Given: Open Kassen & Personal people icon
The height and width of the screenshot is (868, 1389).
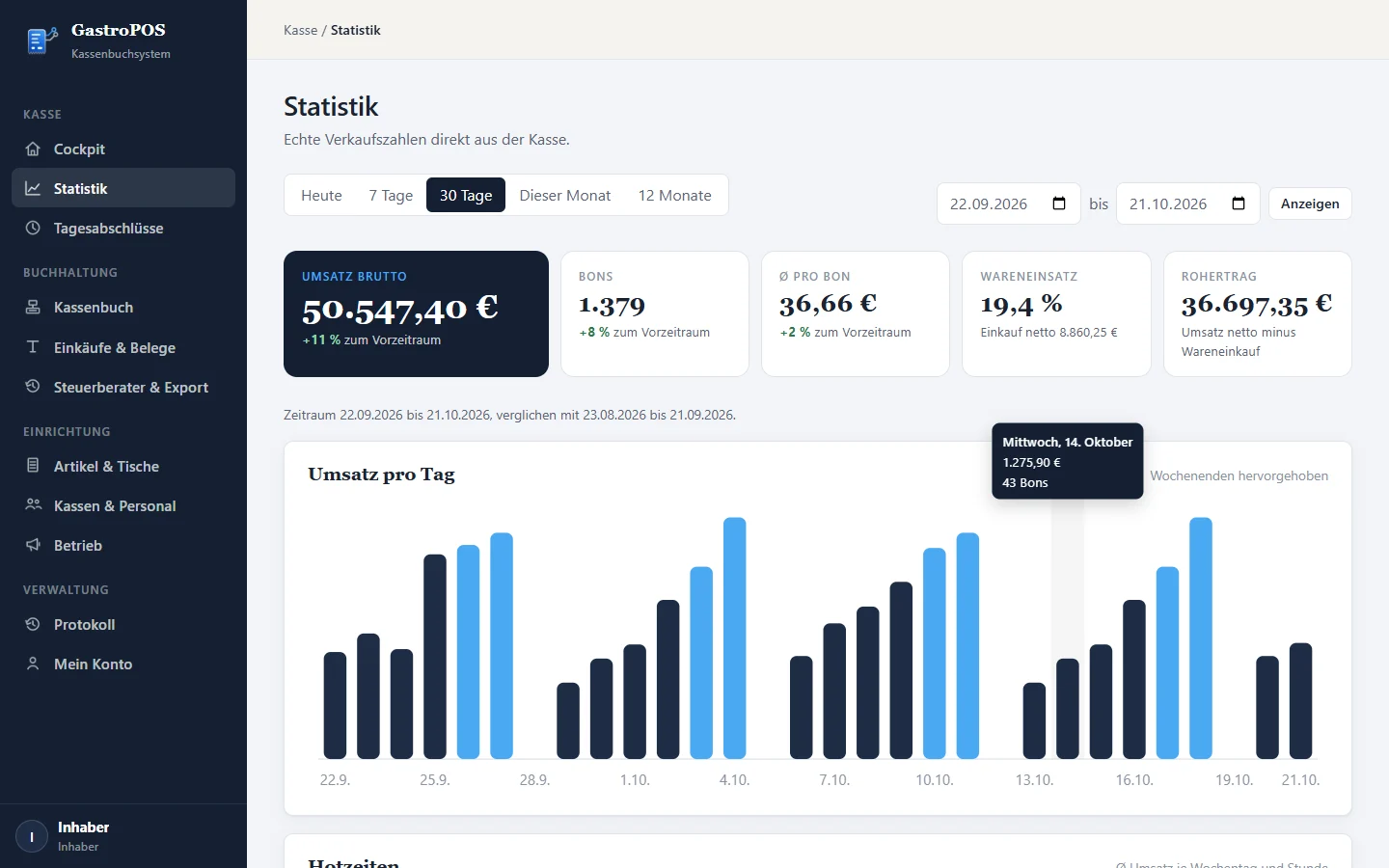Looking at the screenshot, I should pyautogui.click(x=33, y=505).
